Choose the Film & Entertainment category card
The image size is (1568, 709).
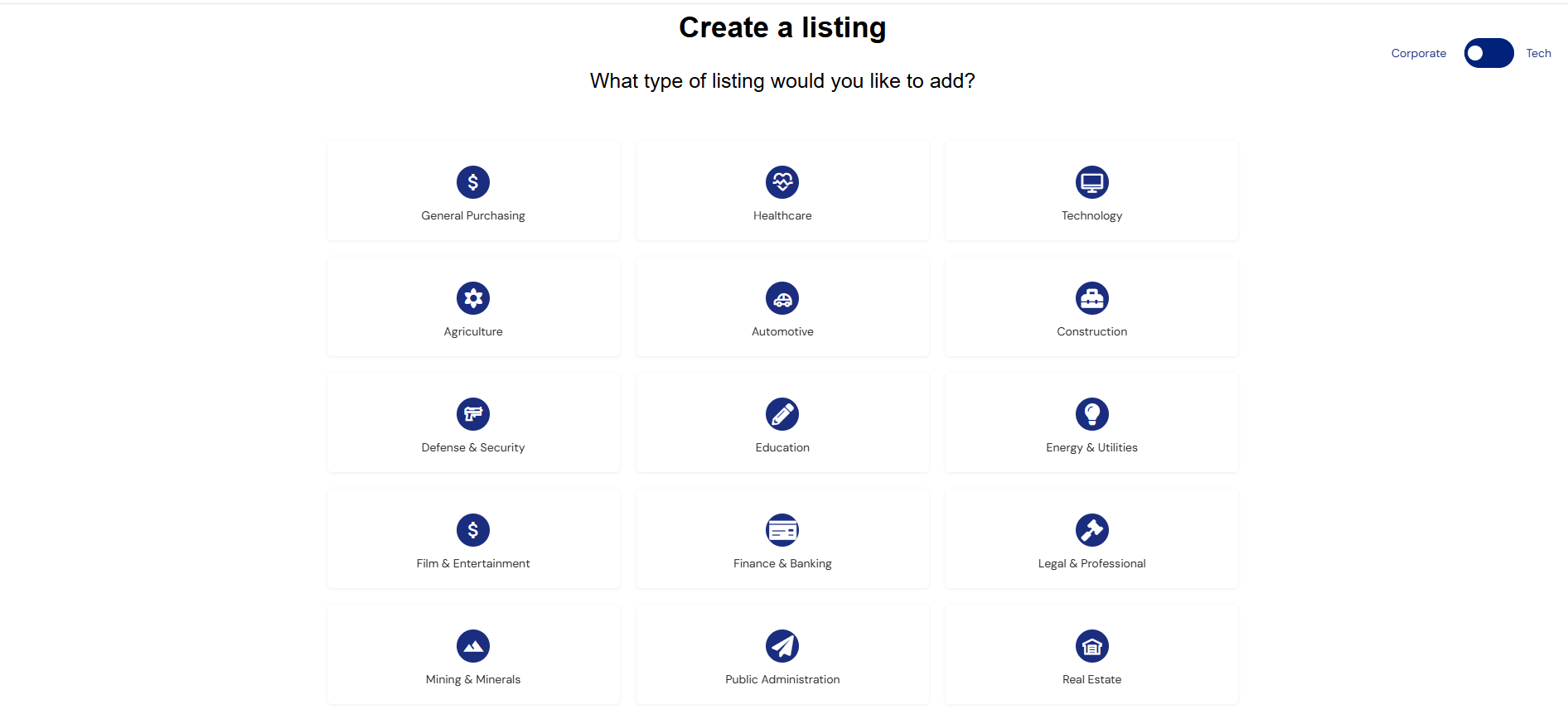pyautogui.click(x=472, y=538)
